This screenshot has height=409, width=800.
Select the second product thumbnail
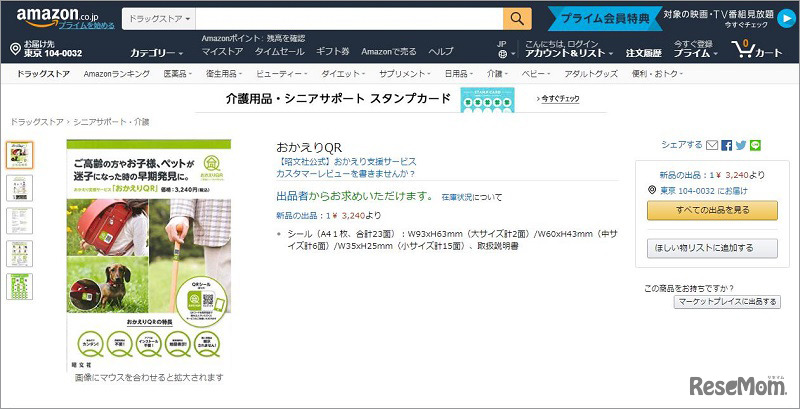(19, 188)
